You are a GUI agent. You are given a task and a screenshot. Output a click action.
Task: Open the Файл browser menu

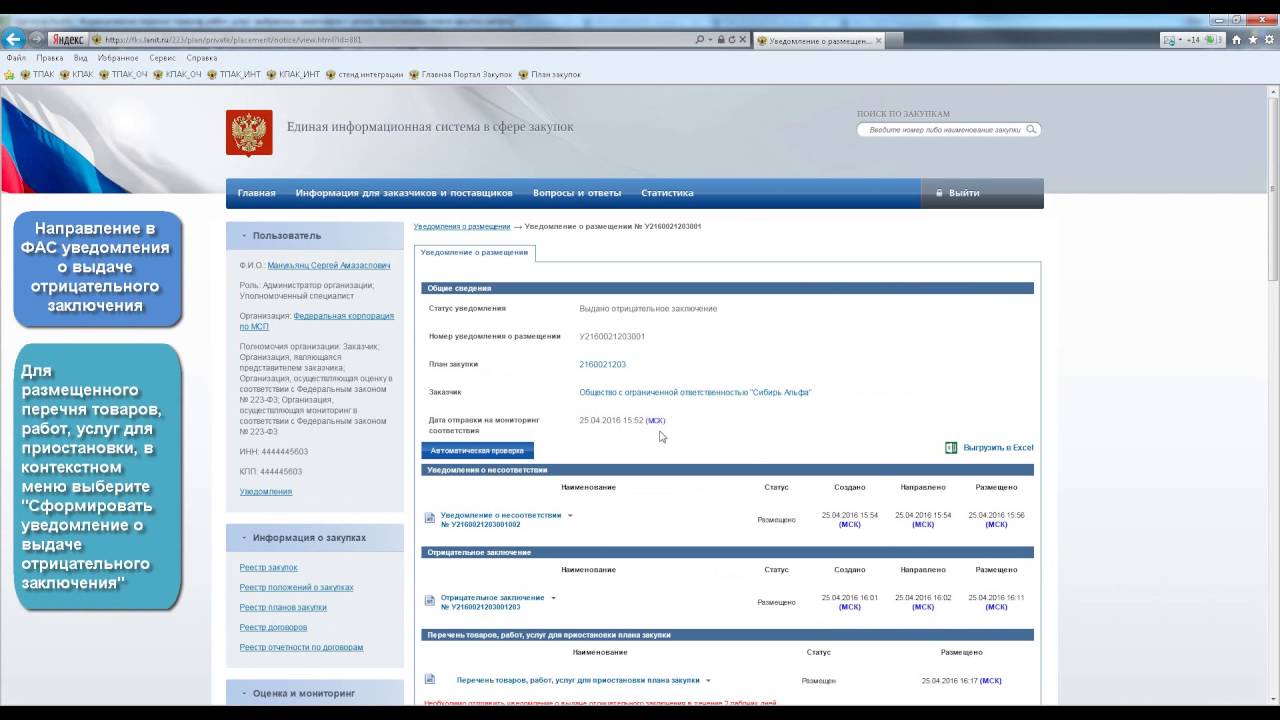point(16,58)
